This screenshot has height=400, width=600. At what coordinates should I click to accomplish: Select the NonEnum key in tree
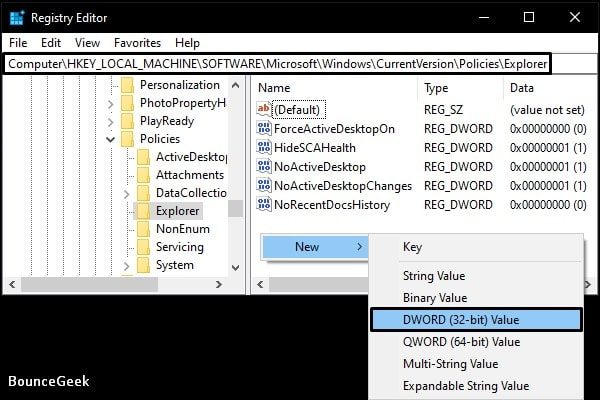point(183,229)
